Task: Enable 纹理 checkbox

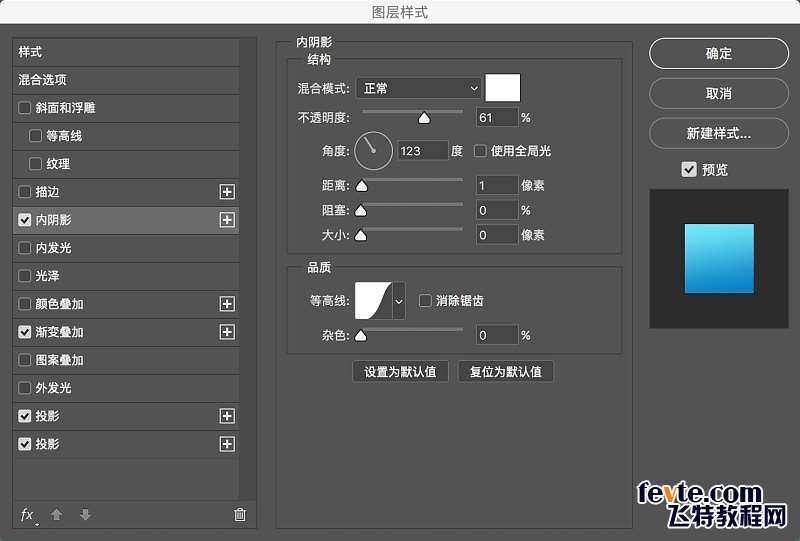Action: 35,164
